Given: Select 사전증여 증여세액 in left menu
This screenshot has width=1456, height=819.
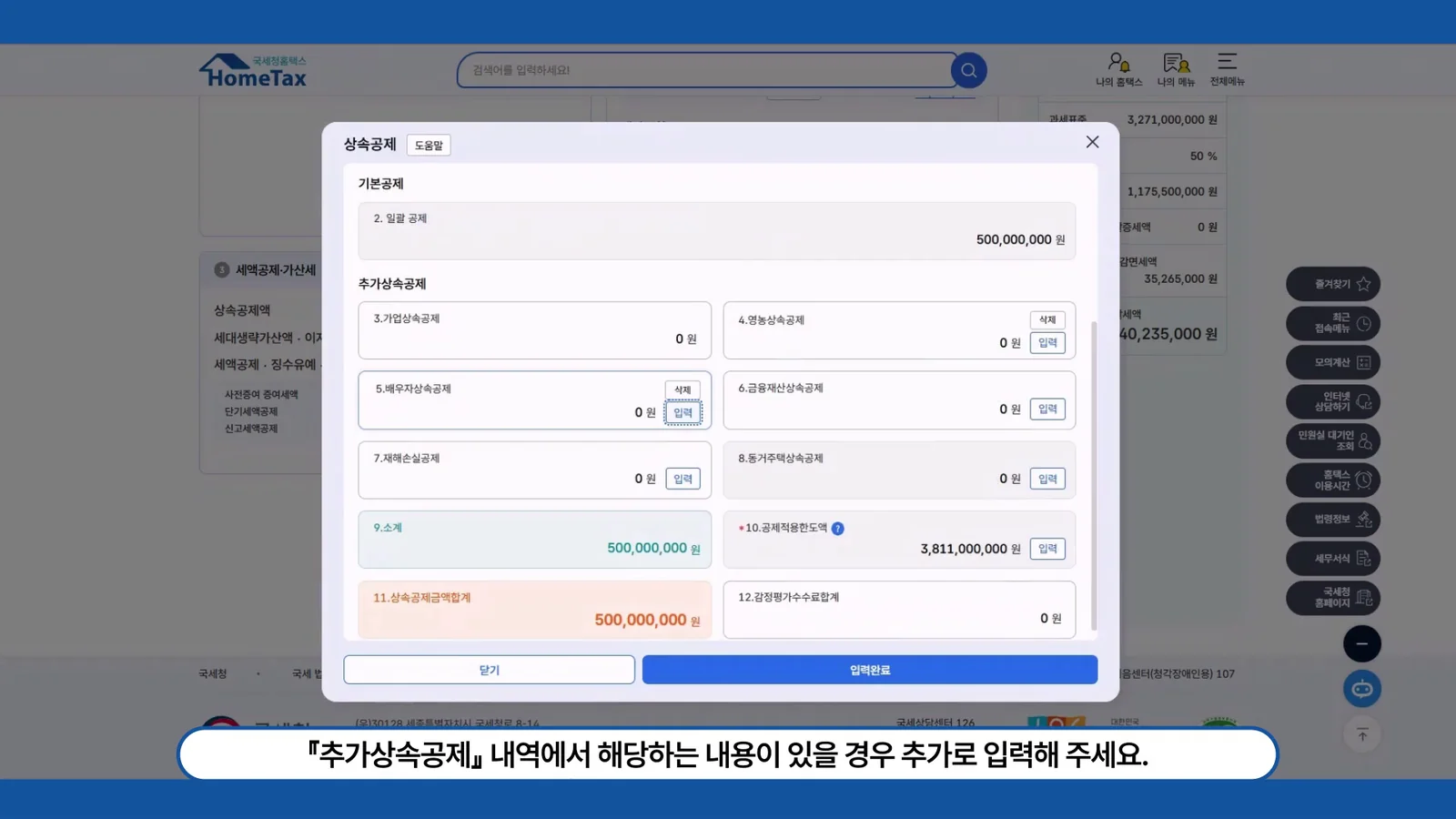Looking at the screenshot, I should [x=261, y=395].
